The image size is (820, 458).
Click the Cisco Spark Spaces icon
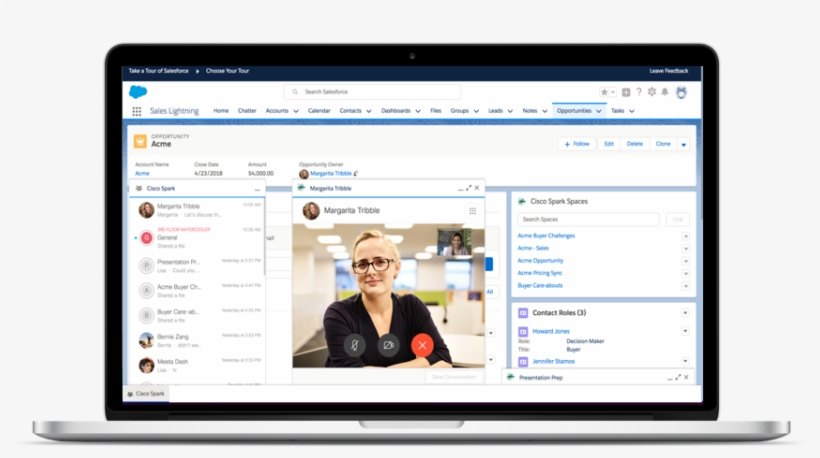click(x=521, y=201)
